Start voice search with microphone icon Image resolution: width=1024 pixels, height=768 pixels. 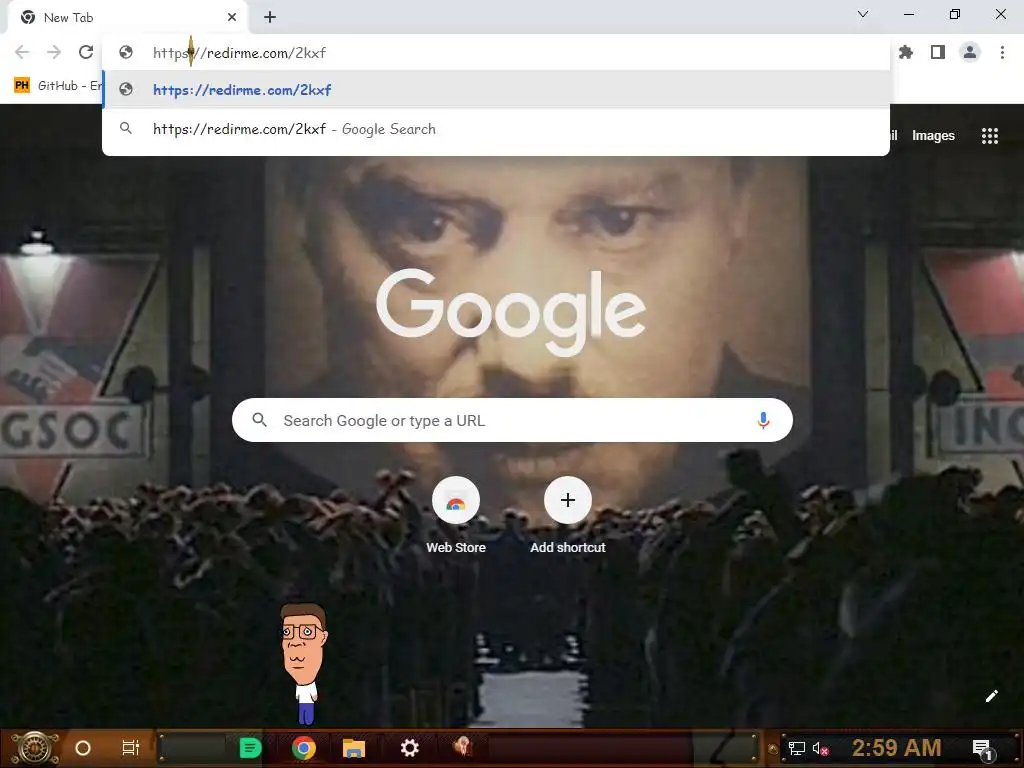point(763,420)
